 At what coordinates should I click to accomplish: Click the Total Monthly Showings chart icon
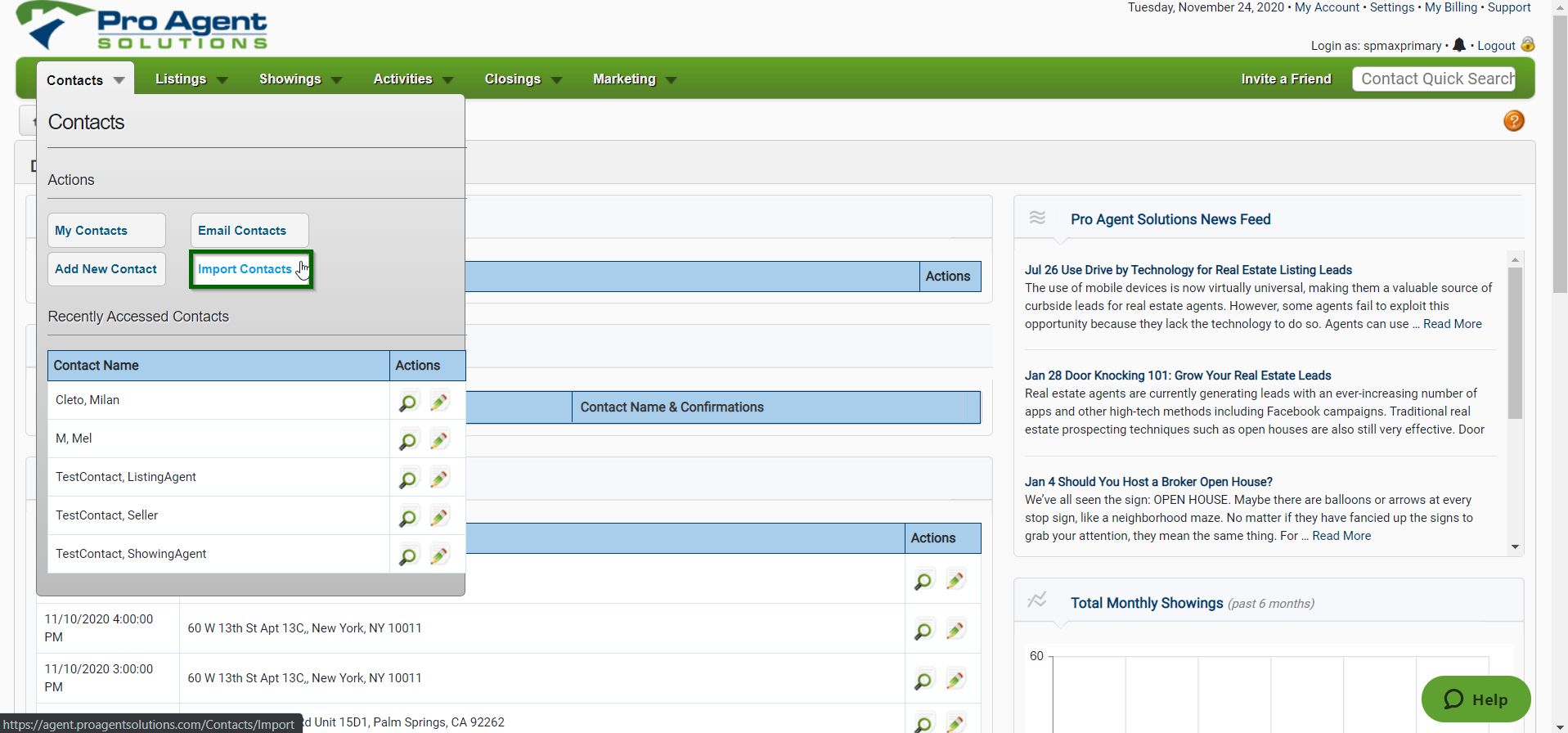1037,600
